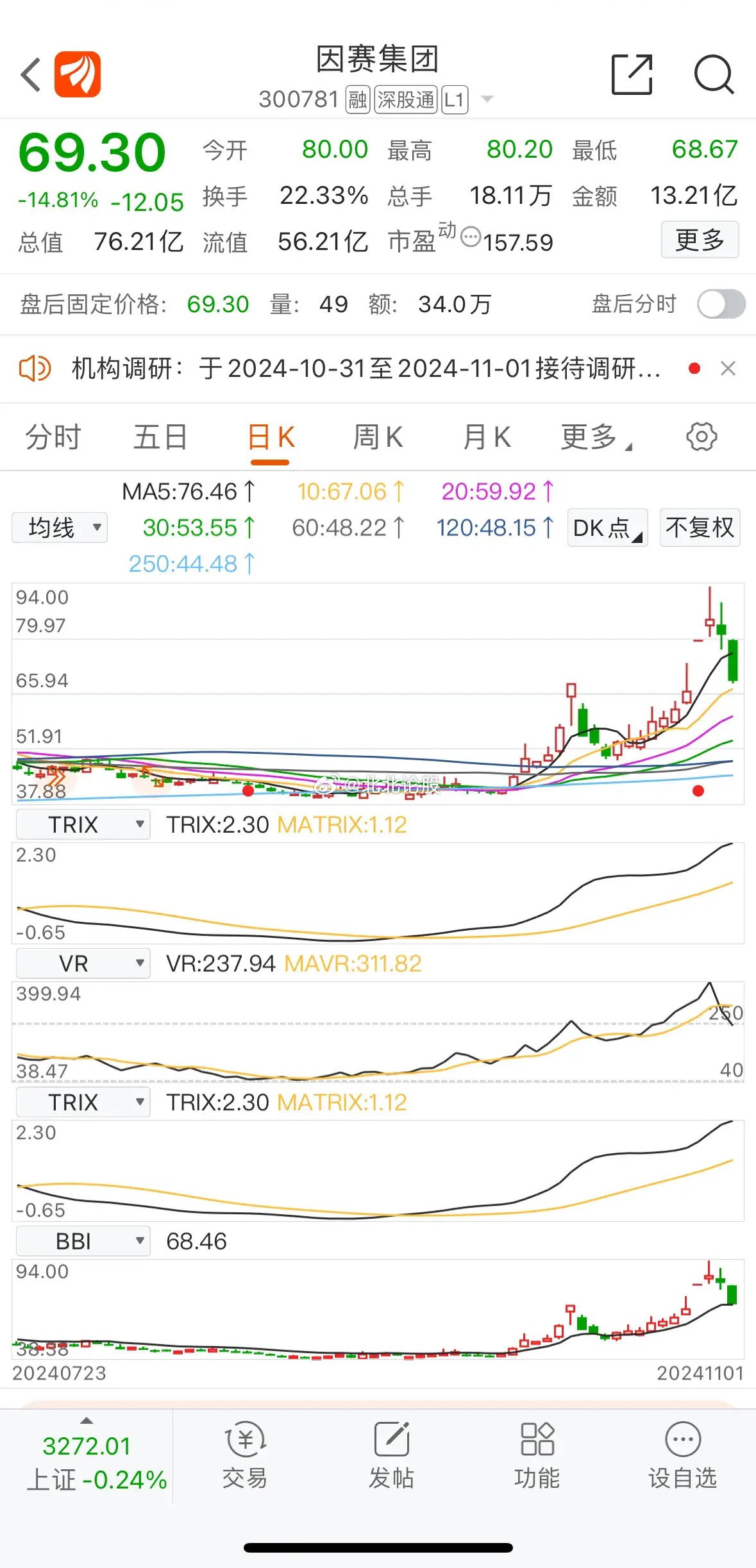Viewport: 756px width, 1568px height.
Task: Expand the 更多 chart periods menu
Action: (596, 437)
